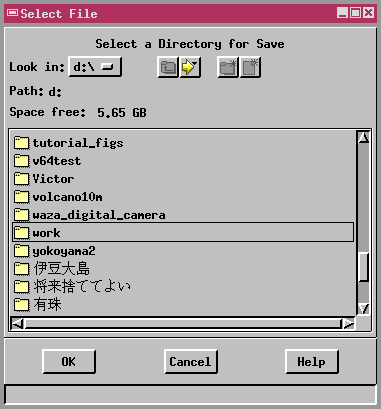The height and width of the screenshot is (409, 381).
Task: Select the 有珠 folder name
Action: pyautogui.click(x=47, y=305)
